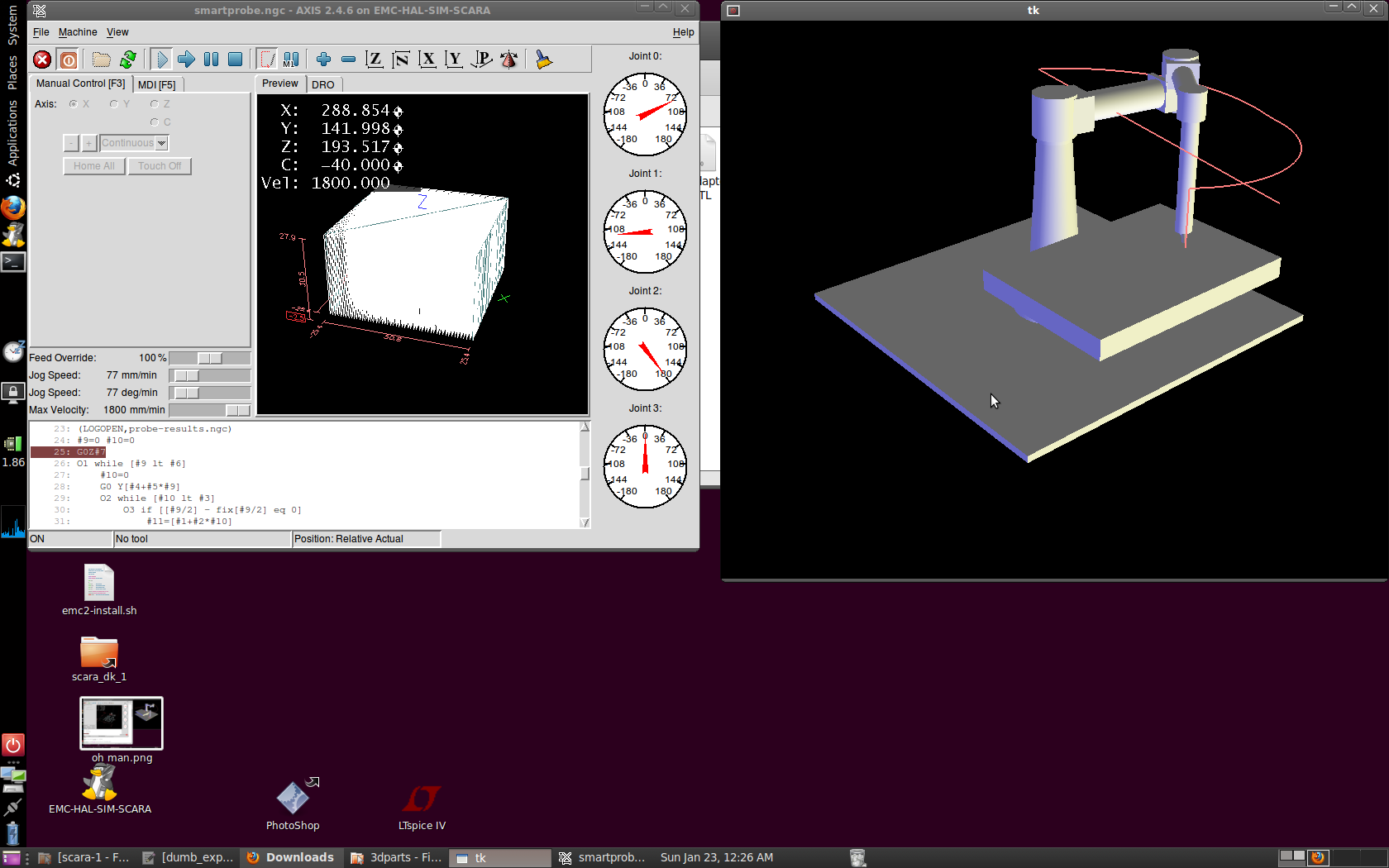This screenshot has height=868, width=1389.
Task: Toggle the Emergency Stop button
Action: pos(42,60)
